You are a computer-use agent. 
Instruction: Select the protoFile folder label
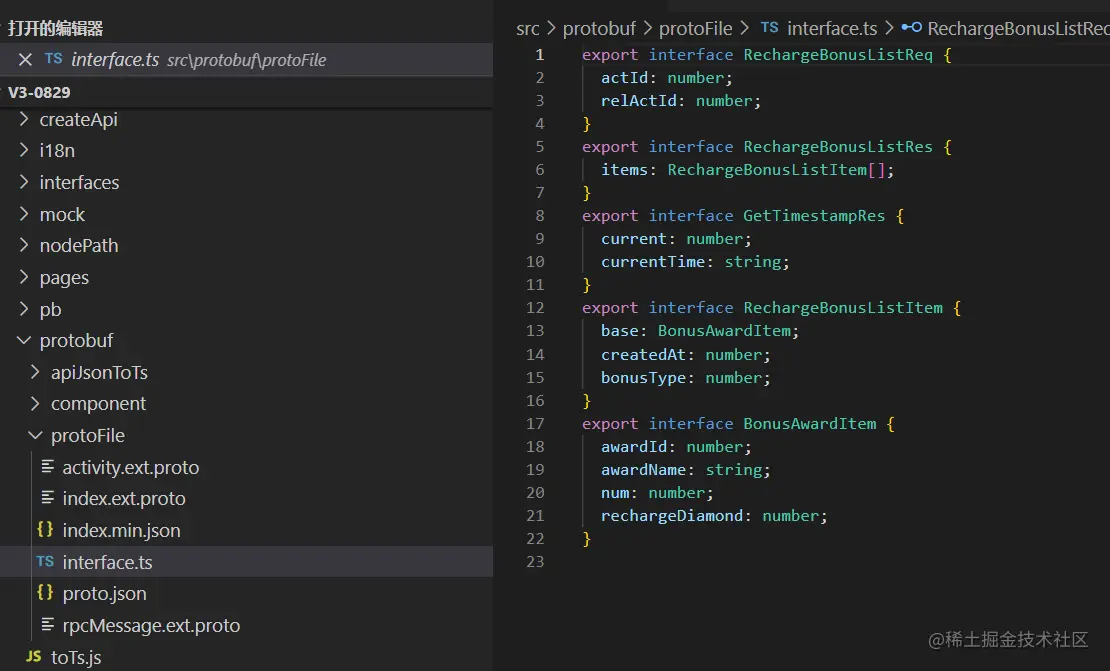click(x=88, y=435)
